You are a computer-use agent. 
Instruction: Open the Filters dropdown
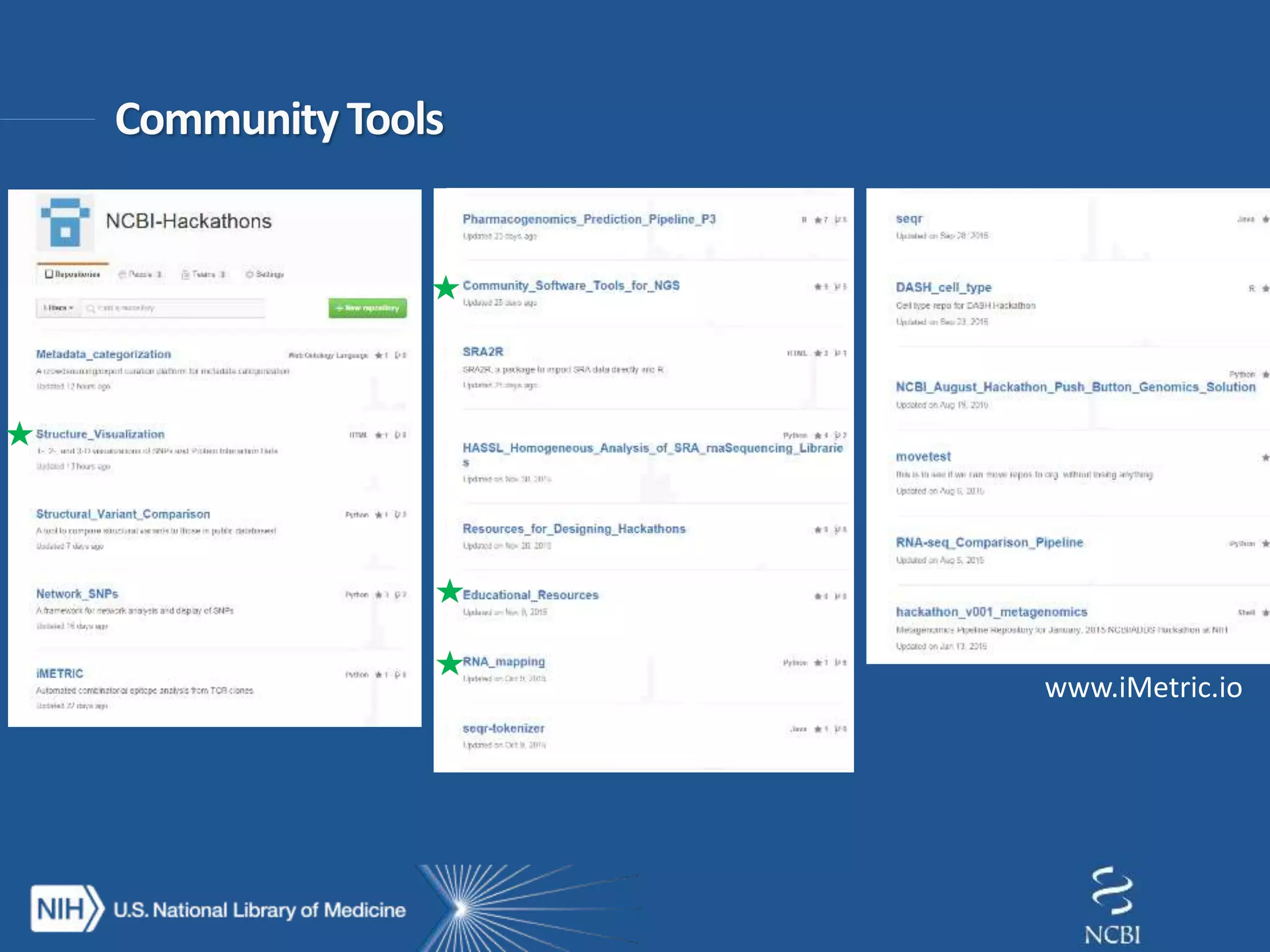(58, 308)
